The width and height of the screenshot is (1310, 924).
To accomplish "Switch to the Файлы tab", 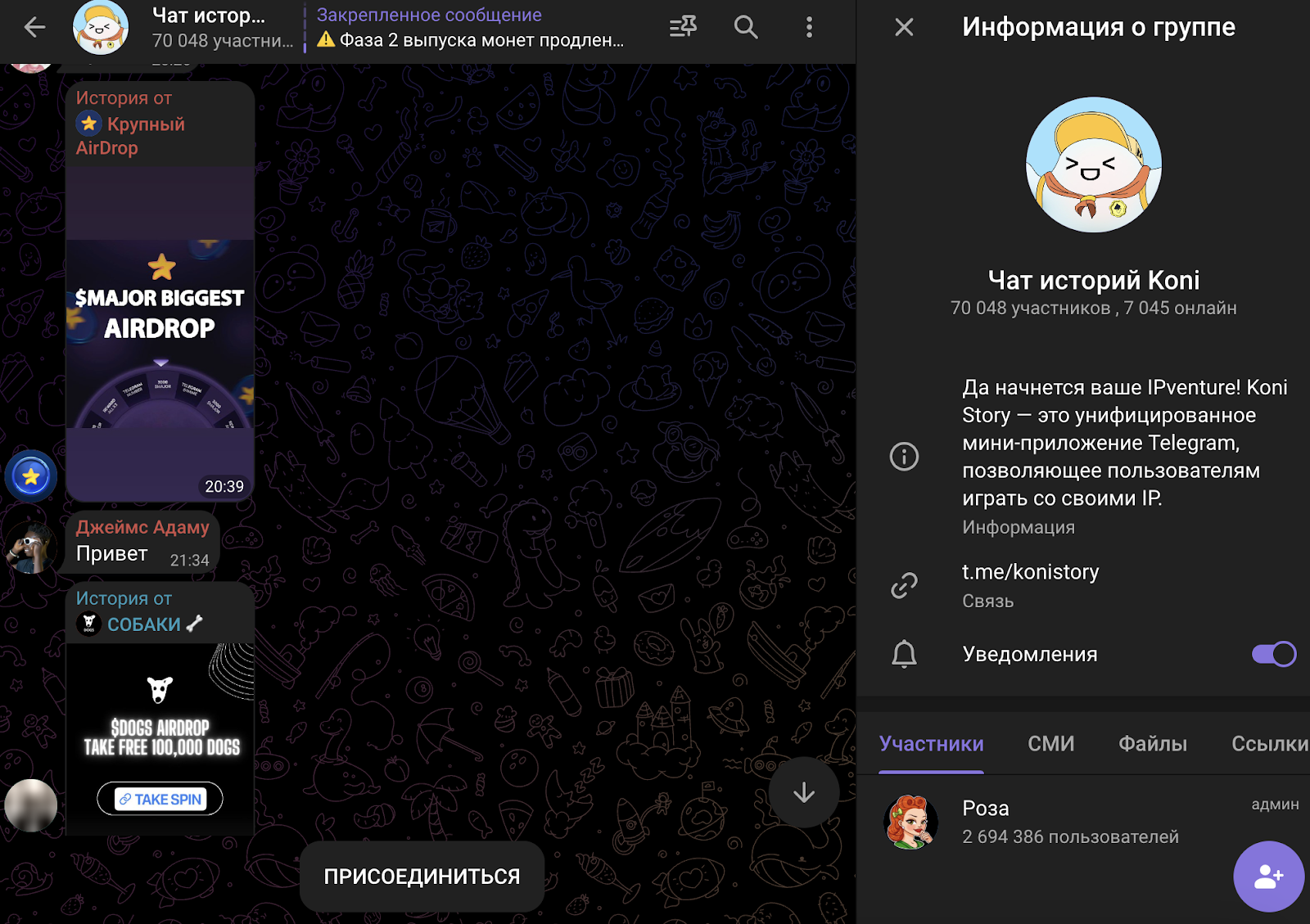I will [1153, 744].
